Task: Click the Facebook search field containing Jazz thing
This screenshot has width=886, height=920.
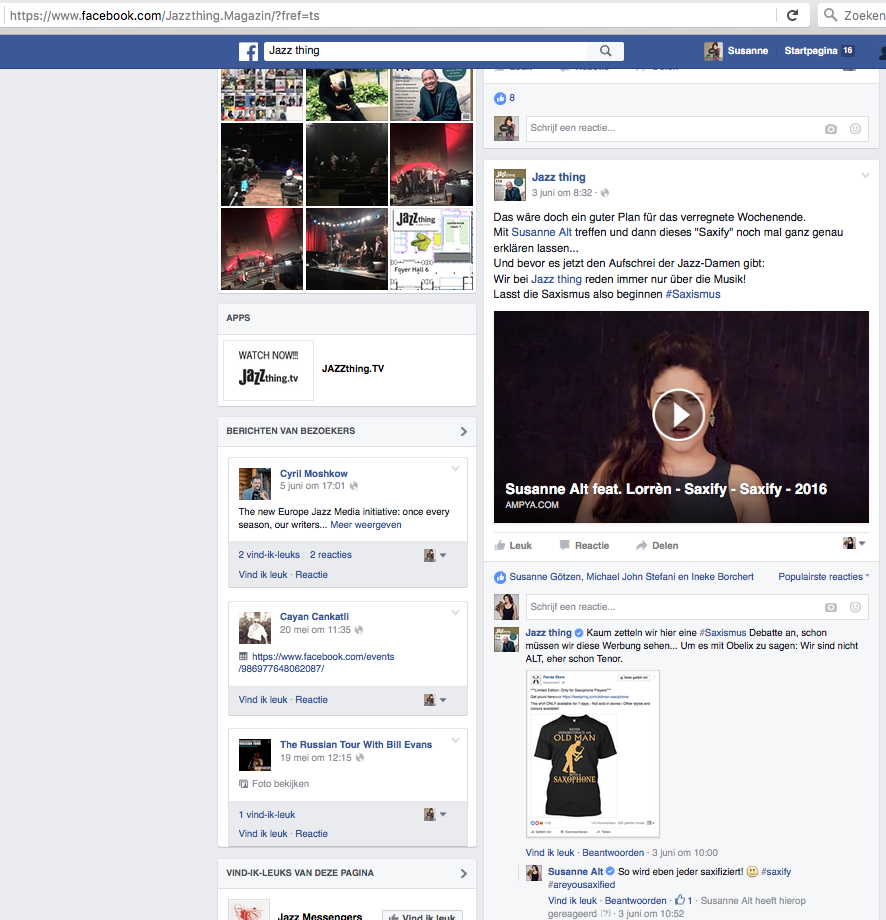Action: click(x=425, y=51)
